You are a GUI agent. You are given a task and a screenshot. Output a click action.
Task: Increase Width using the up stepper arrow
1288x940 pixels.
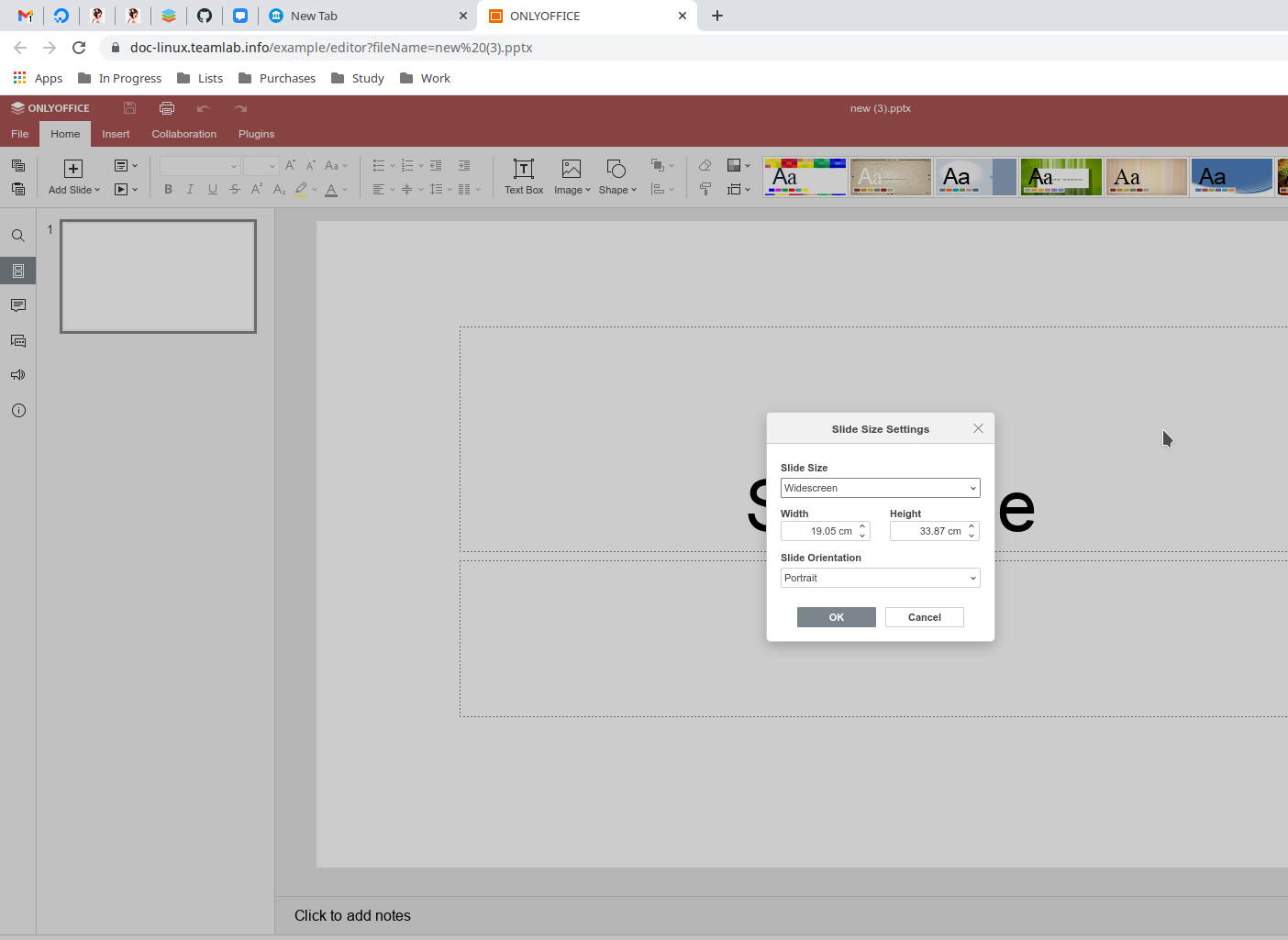point(863,526)
